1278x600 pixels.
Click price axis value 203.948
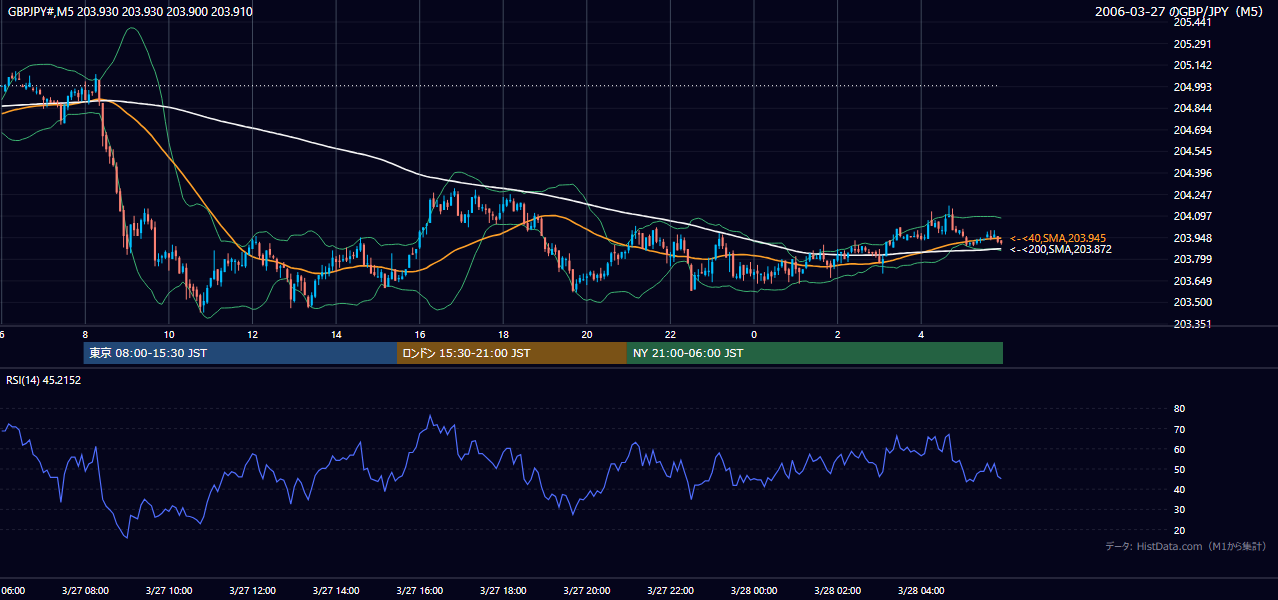1193,238
